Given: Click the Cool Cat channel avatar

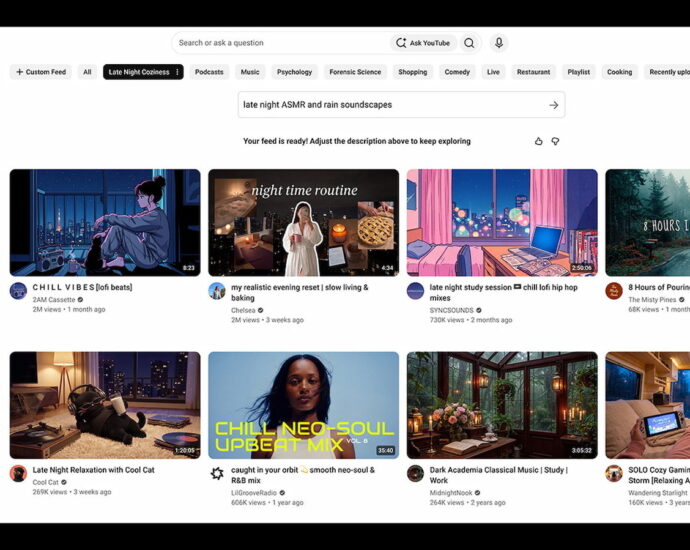Looking at the screenshot, I should (x=18, y=473).
